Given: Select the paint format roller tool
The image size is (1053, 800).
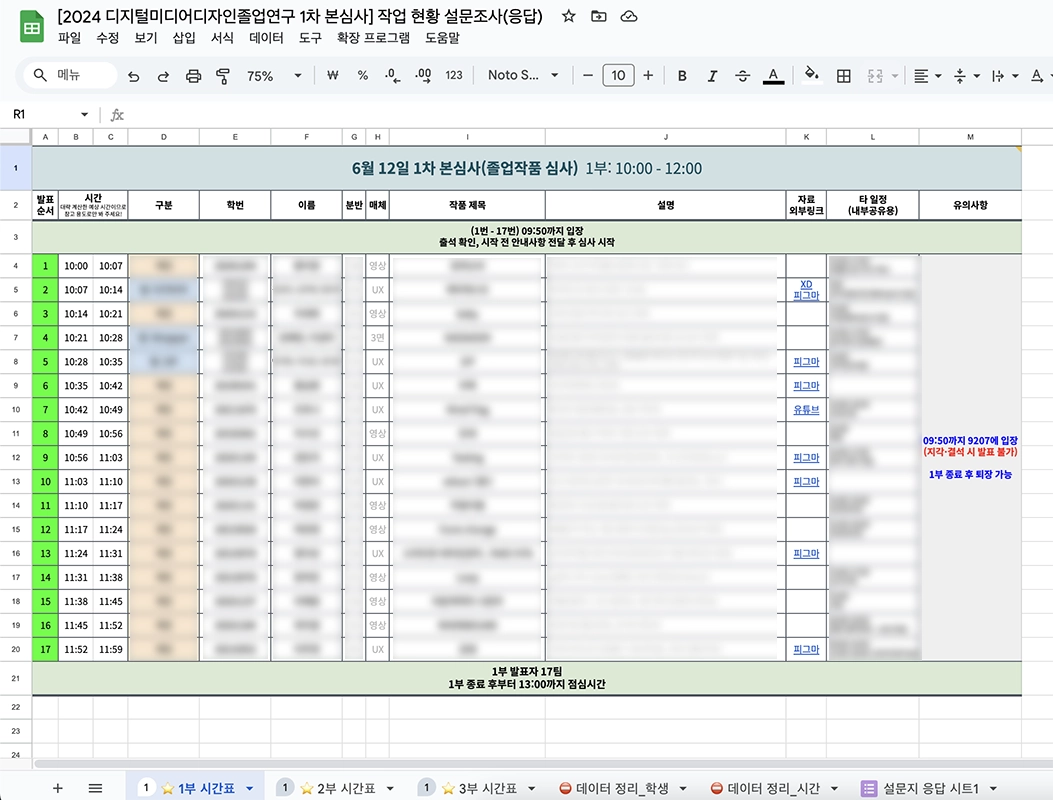Looking at the screenshot, I should pyautogui.click(x=223, y=76).
